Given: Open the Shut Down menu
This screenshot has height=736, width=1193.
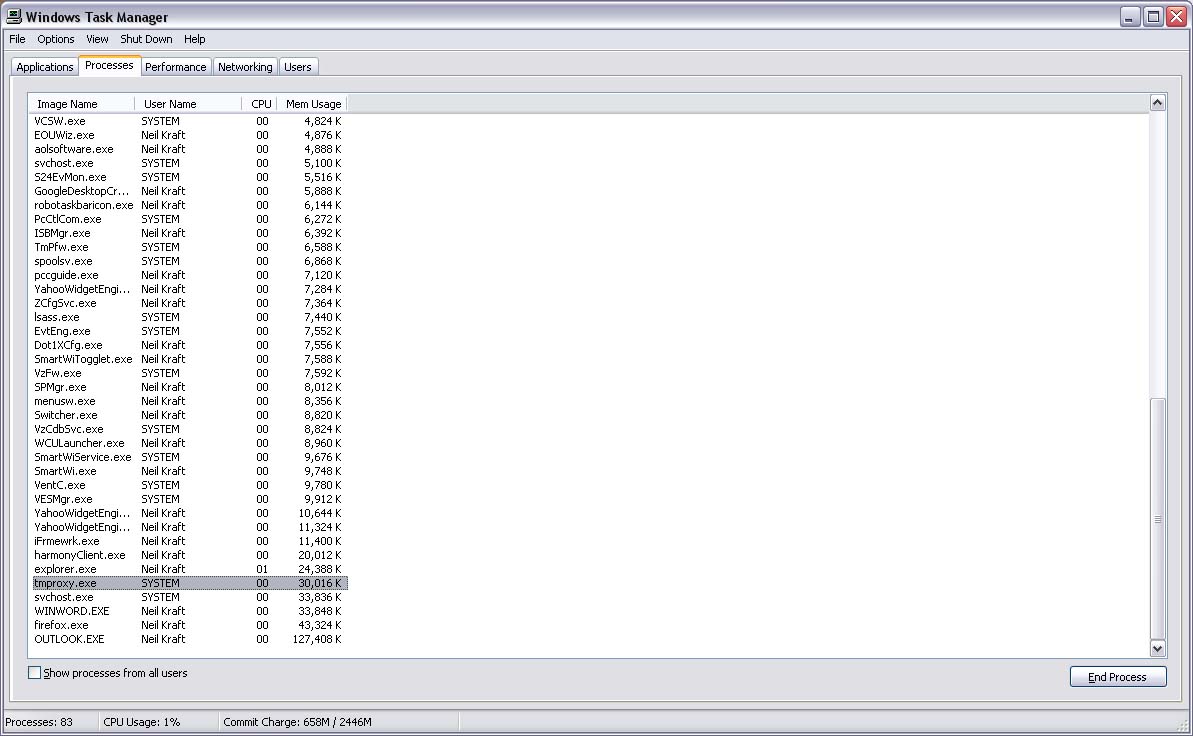Looking at the screenshot, I should pyautogui.click(x=146, y=39).
